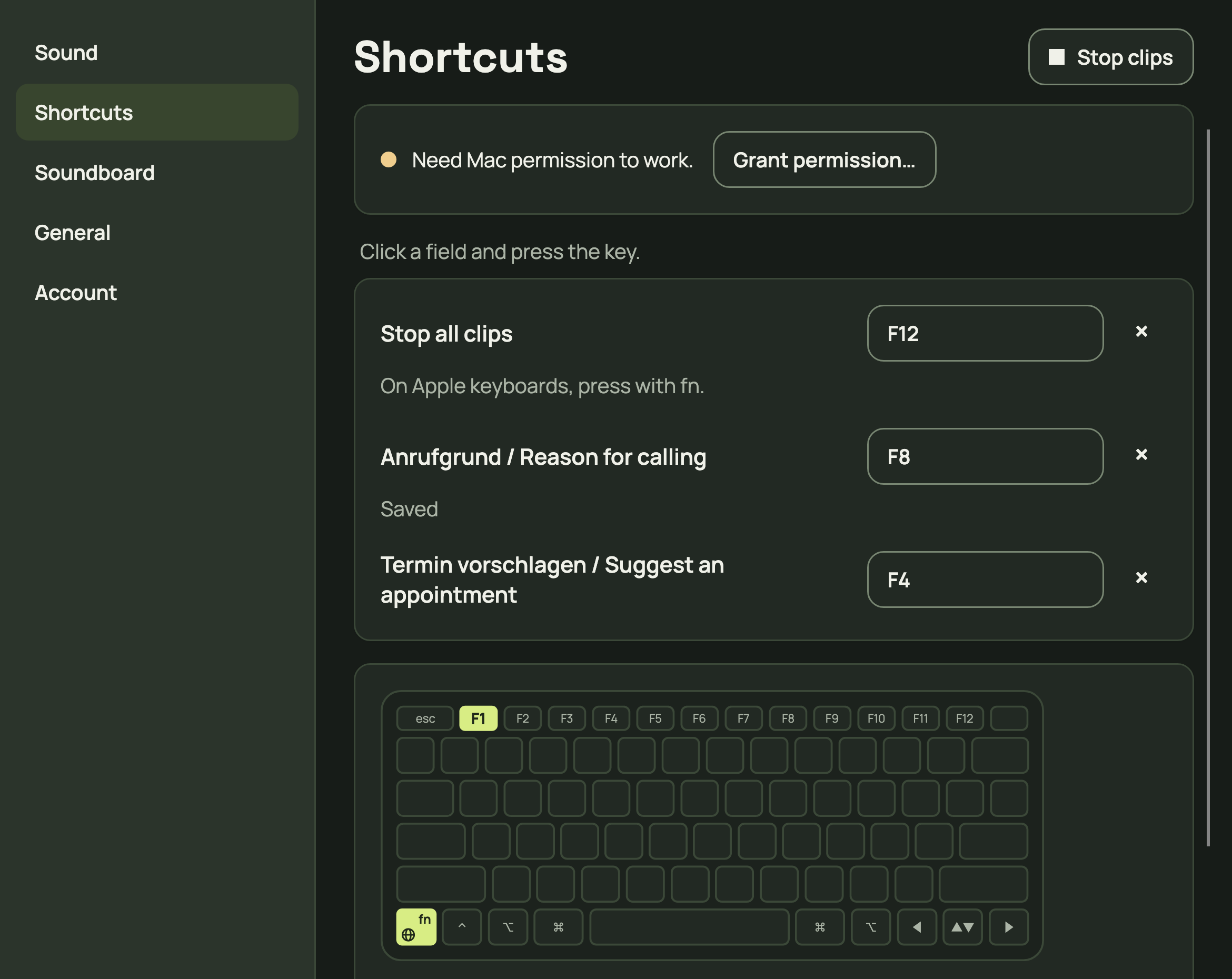Click the F7 key on virtual keyboard
1232x979 pixels.
(743, 718)
